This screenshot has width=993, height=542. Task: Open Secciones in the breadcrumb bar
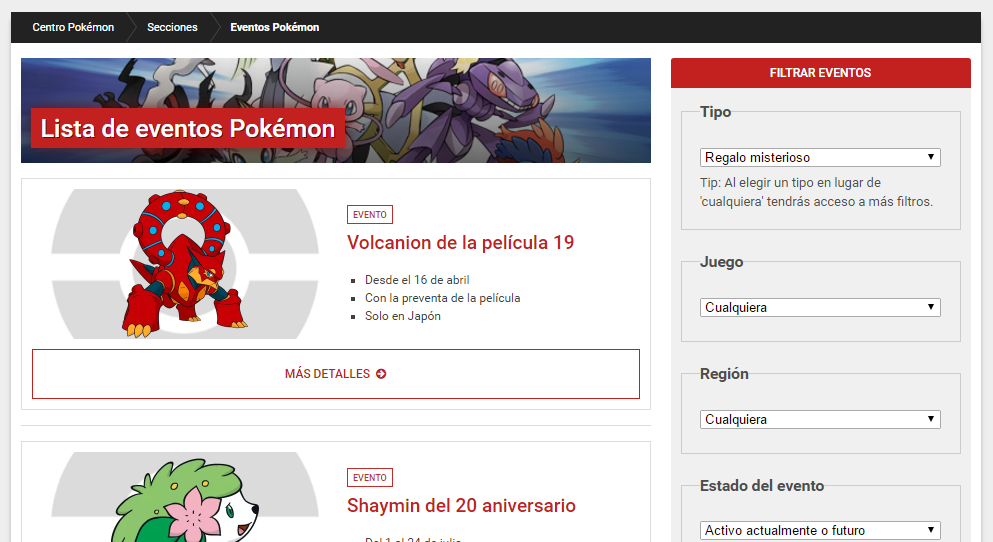coord(172,27)
